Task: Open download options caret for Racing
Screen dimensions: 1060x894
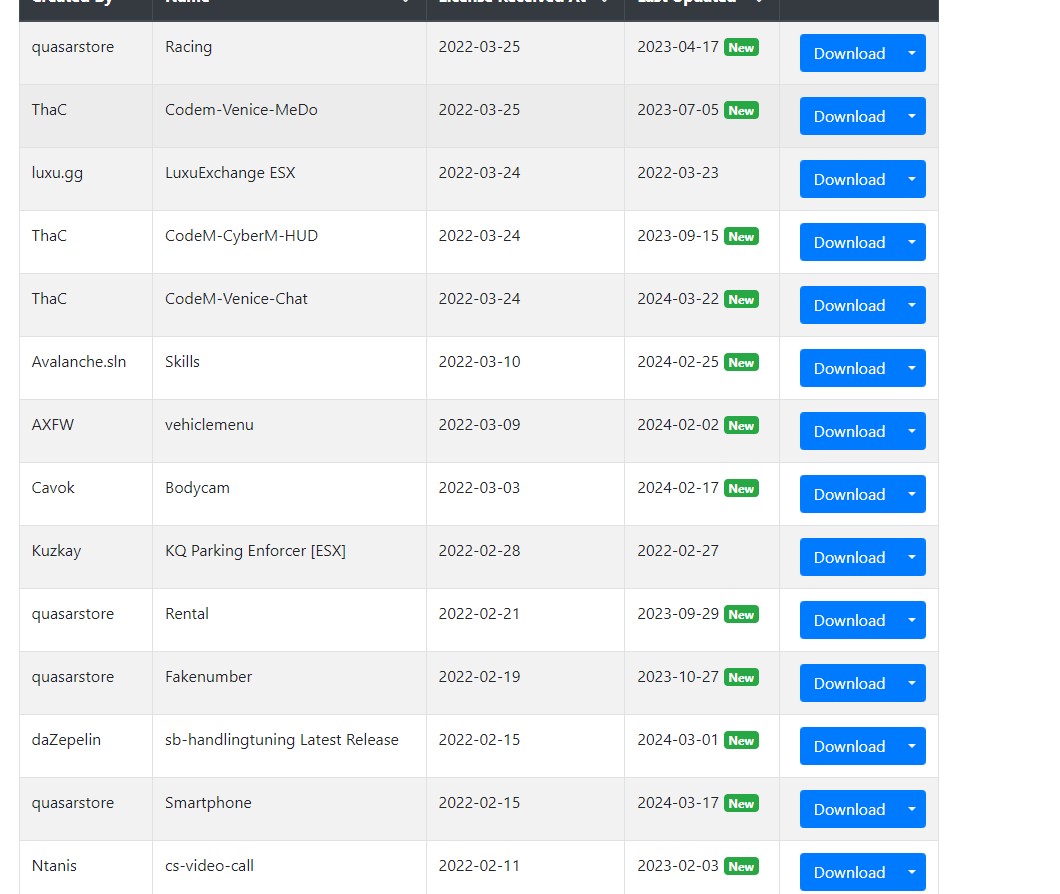Action: pyautogui.click(x=912, y=53)
